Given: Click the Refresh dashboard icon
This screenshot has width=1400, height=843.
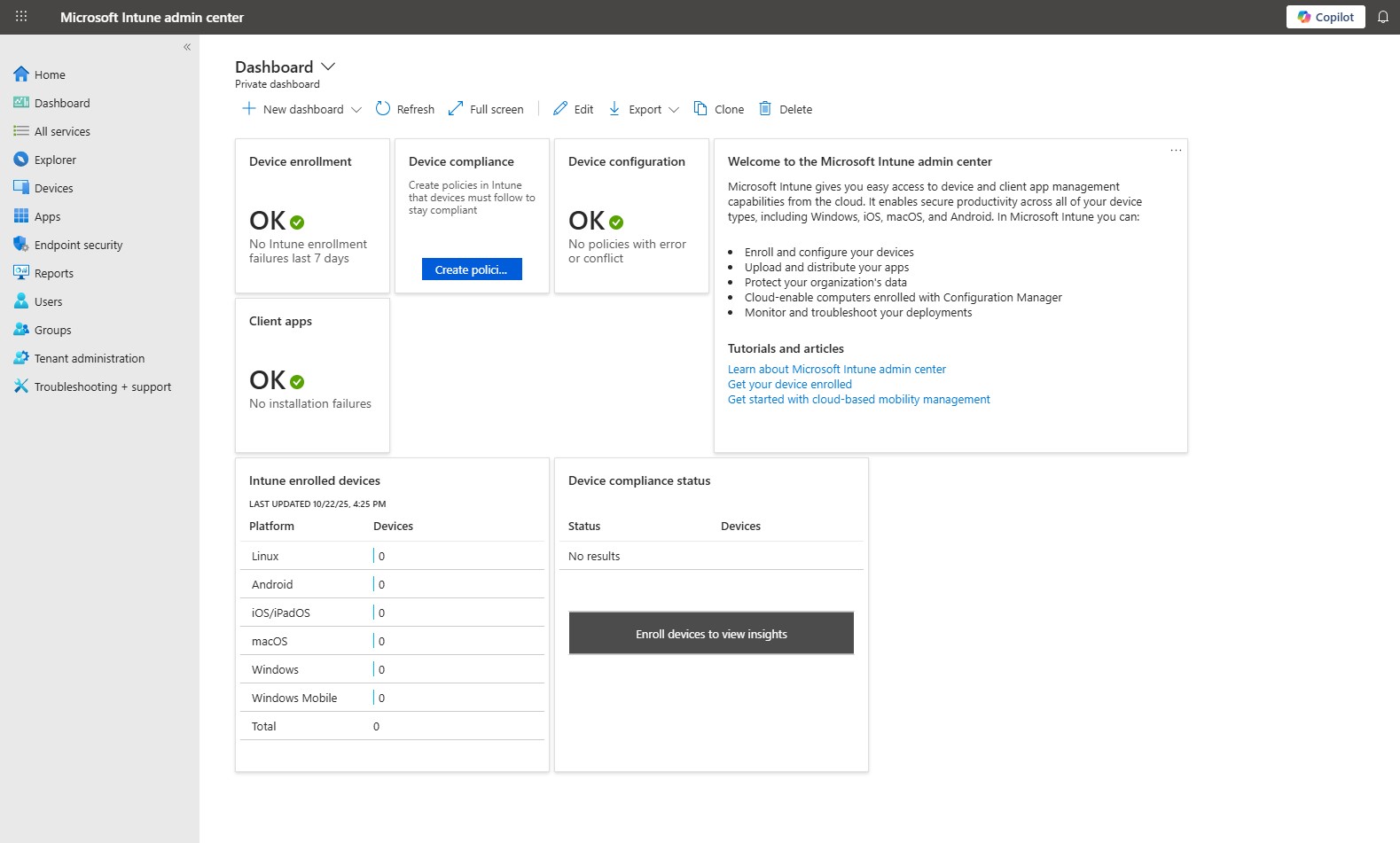Looking at the screenshot, I should point(383,108).
